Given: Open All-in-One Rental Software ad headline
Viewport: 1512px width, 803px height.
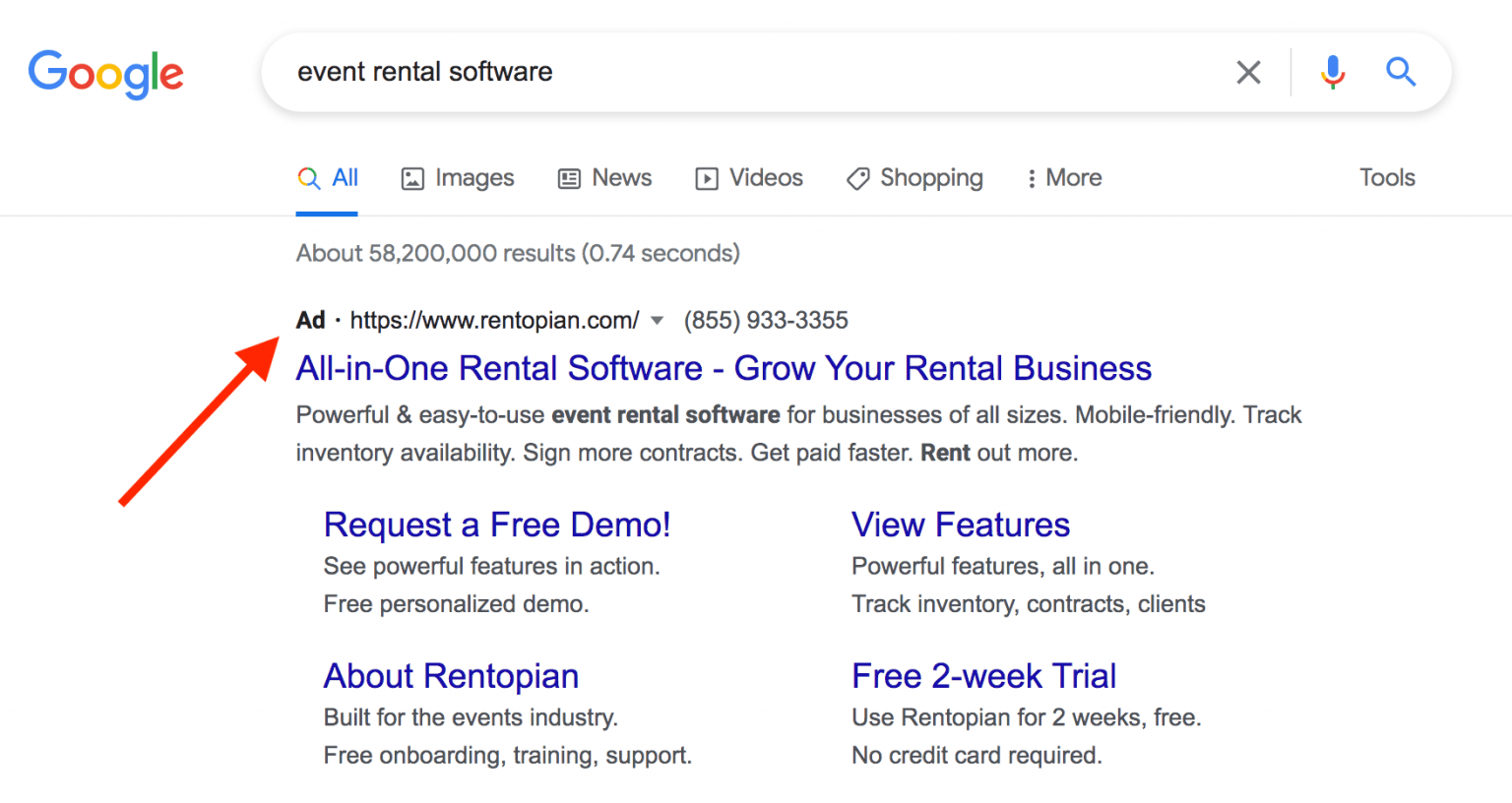Looking at the screenshot, I should [x=724, y=368].
